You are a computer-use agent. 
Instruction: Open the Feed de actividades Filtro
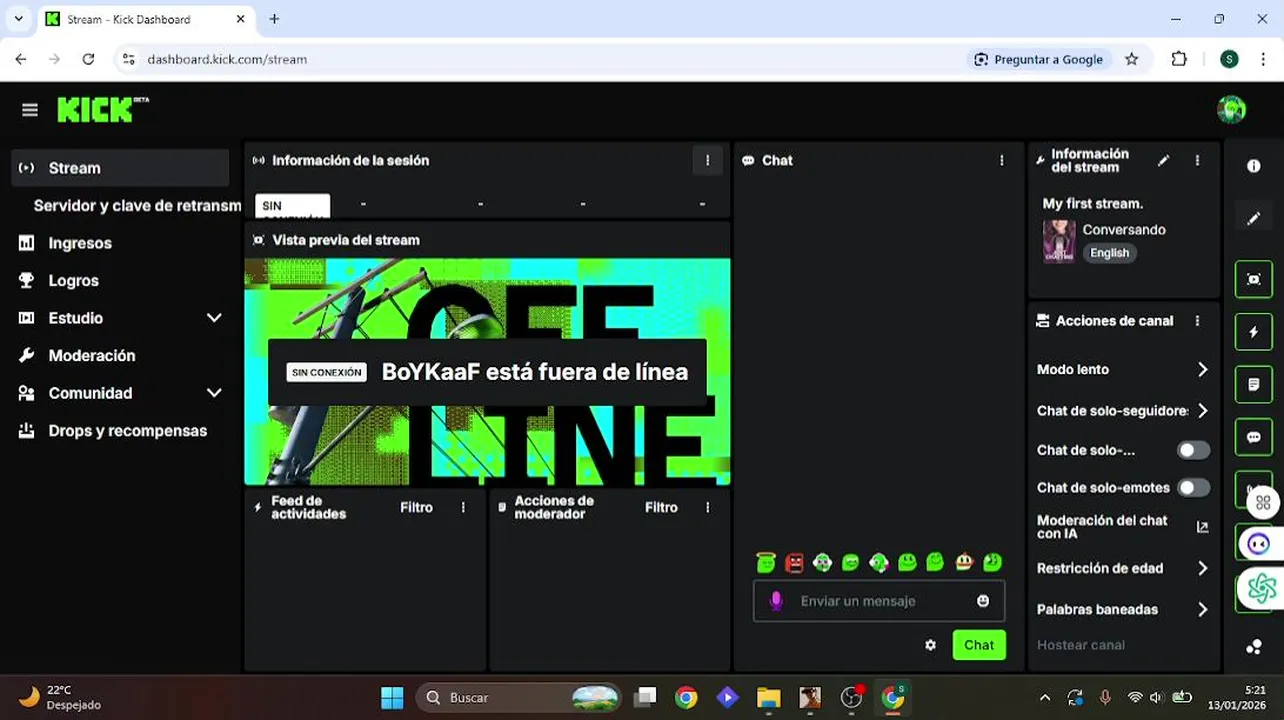pyautogui.click(x=416, y=508)
